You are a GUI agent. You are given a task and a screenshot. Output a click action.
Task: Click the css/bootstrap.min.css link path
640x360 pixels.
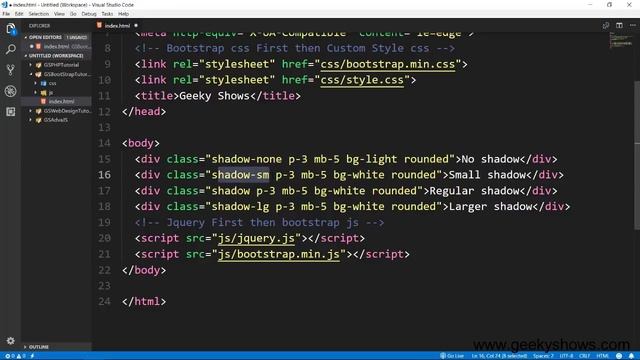[387, 64]
